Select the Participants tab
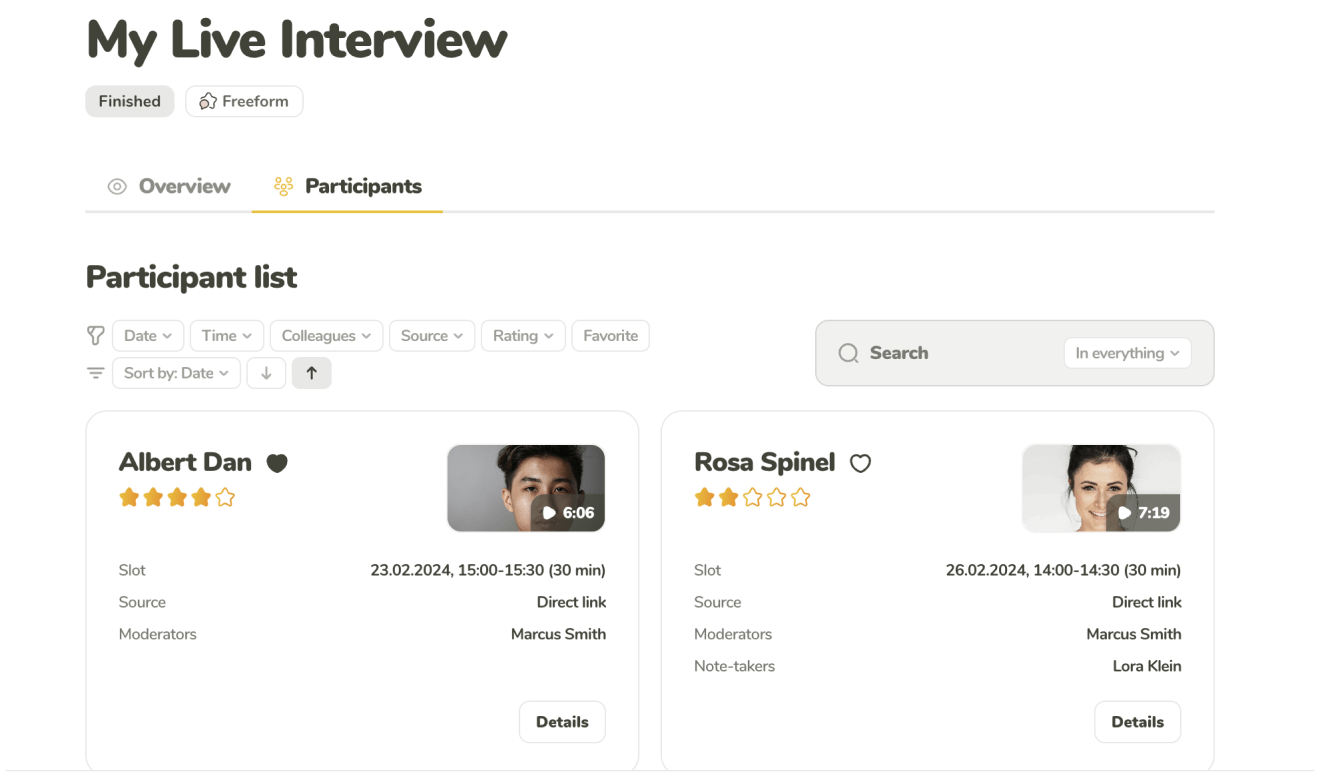 pos(361,186)
